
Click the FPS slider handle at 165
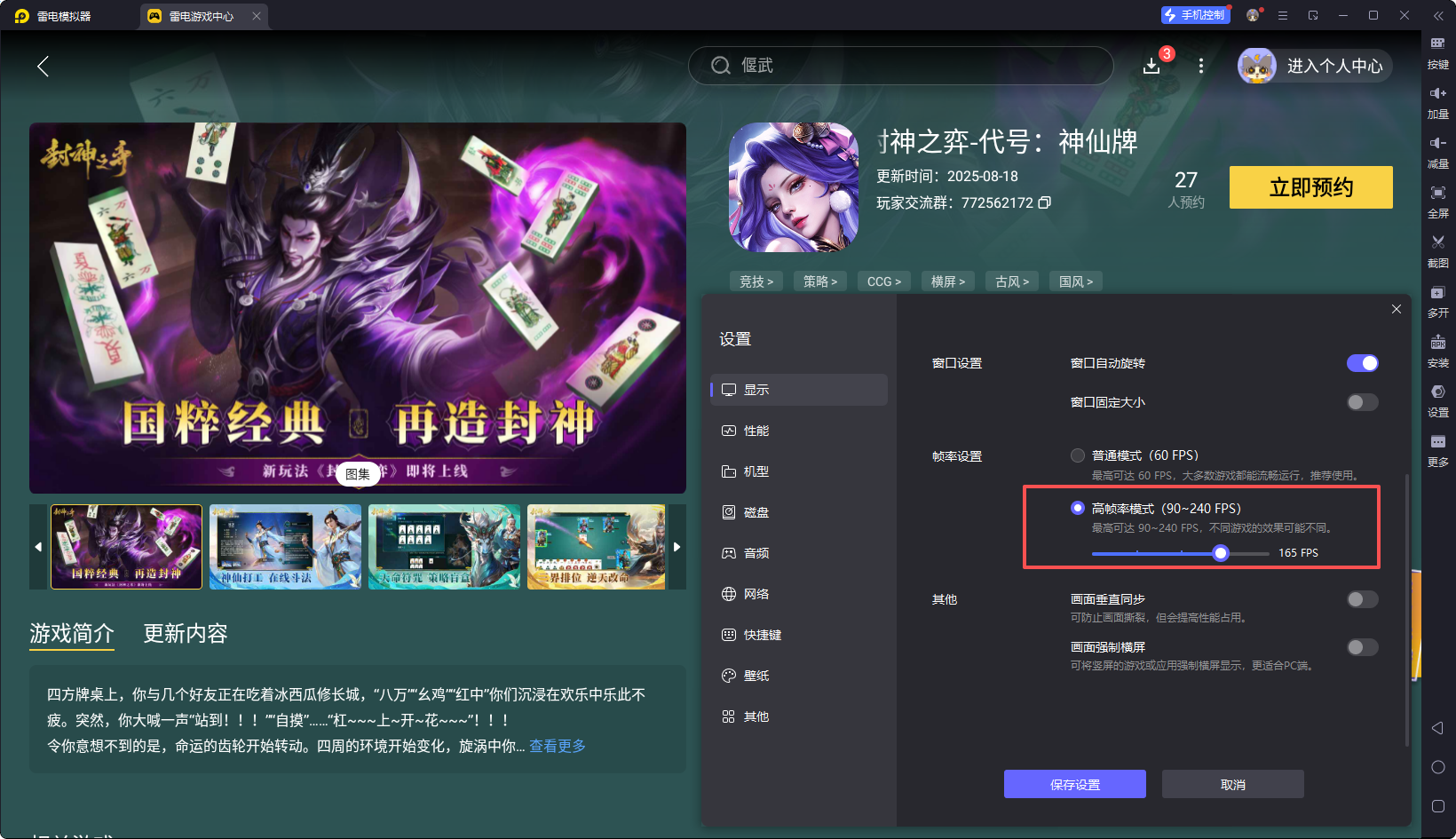tap(1221, 553)
